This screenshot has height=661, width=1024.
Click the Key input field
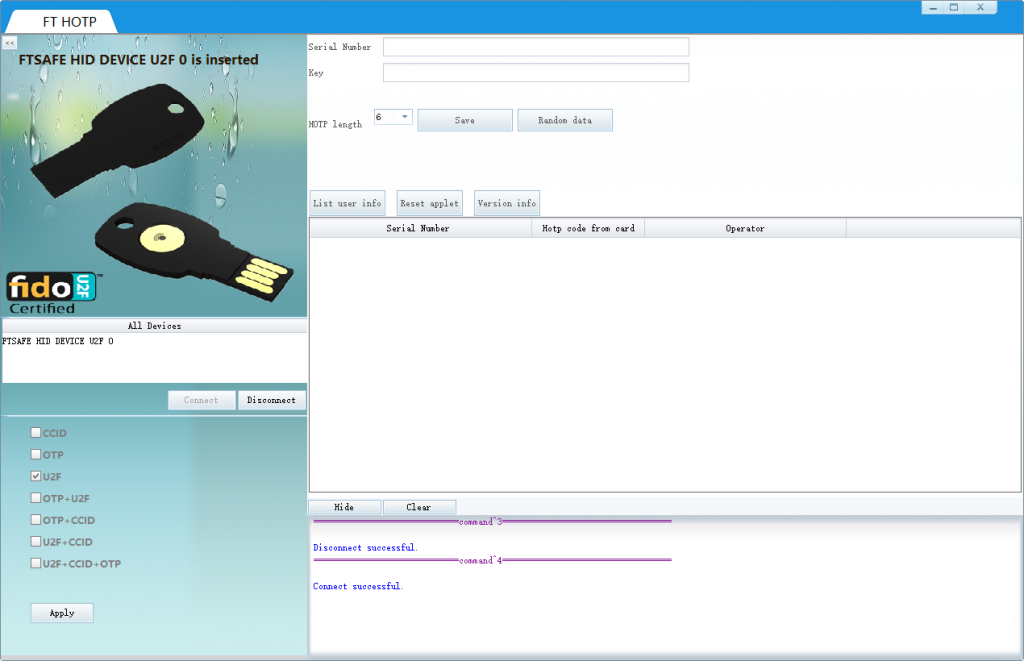[x=535, y=72]
